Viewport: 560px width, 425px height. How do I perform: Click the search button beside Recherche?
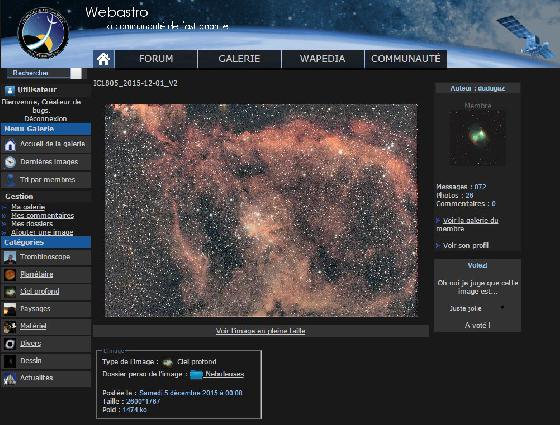[x=76, y=73]
